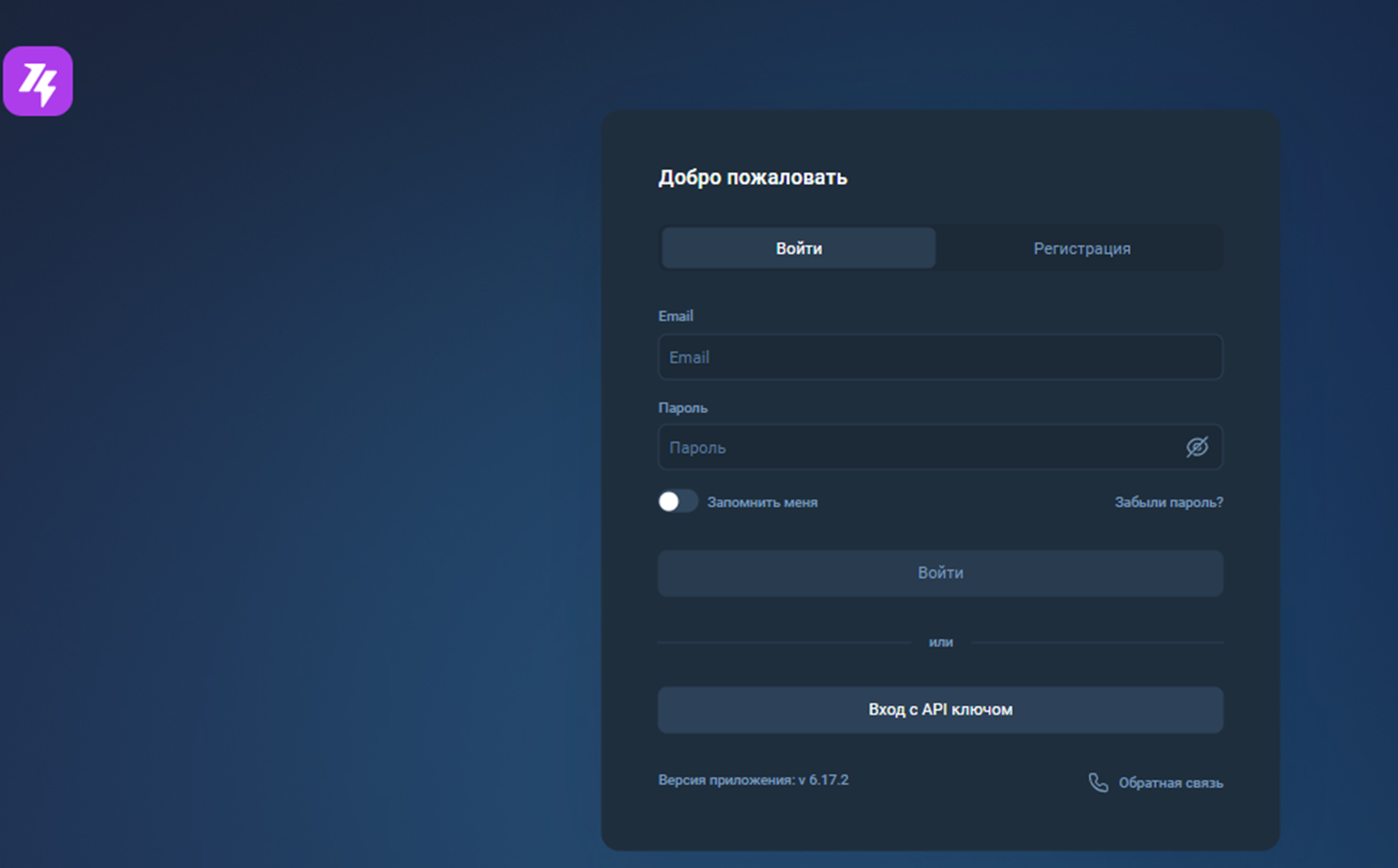
Task: Open the Обратная связь feedback link
Action: coord(1170,783)
